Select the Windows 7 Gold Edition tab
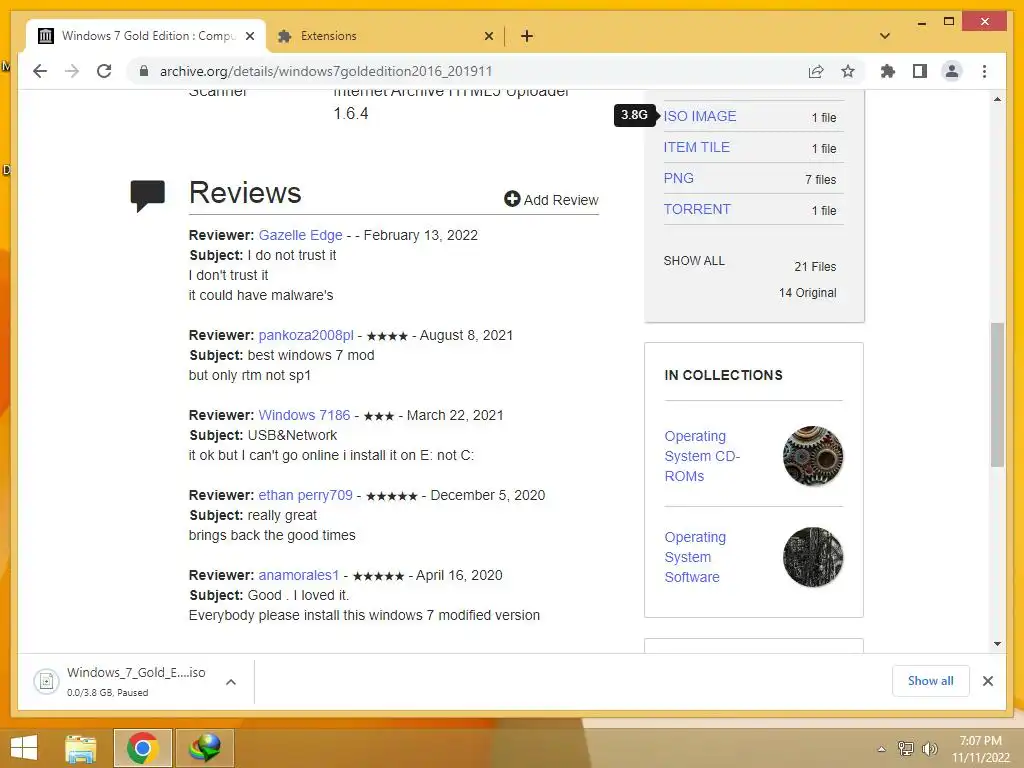The height and width of the screenshot is (768, 1024). coord(146,36)
